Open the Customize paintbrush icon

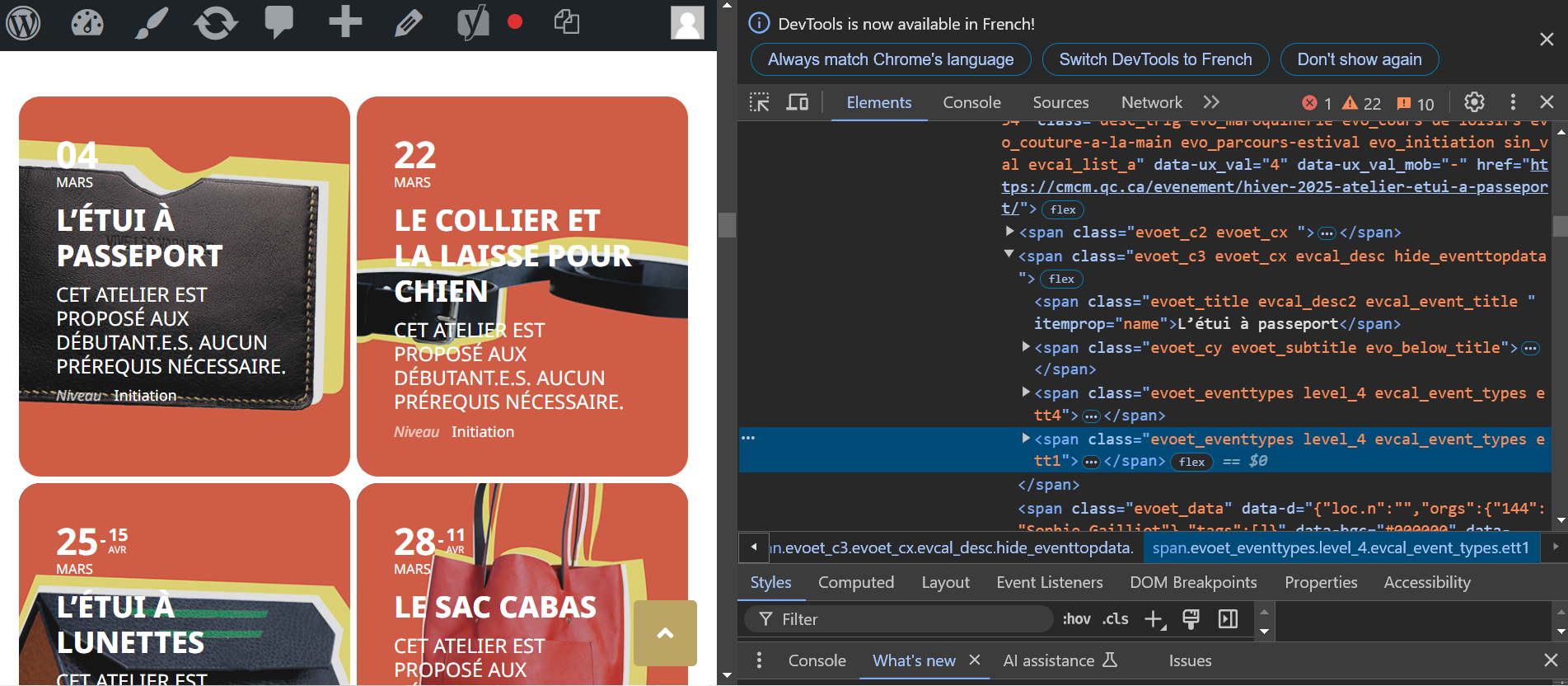tap(152, 23)
